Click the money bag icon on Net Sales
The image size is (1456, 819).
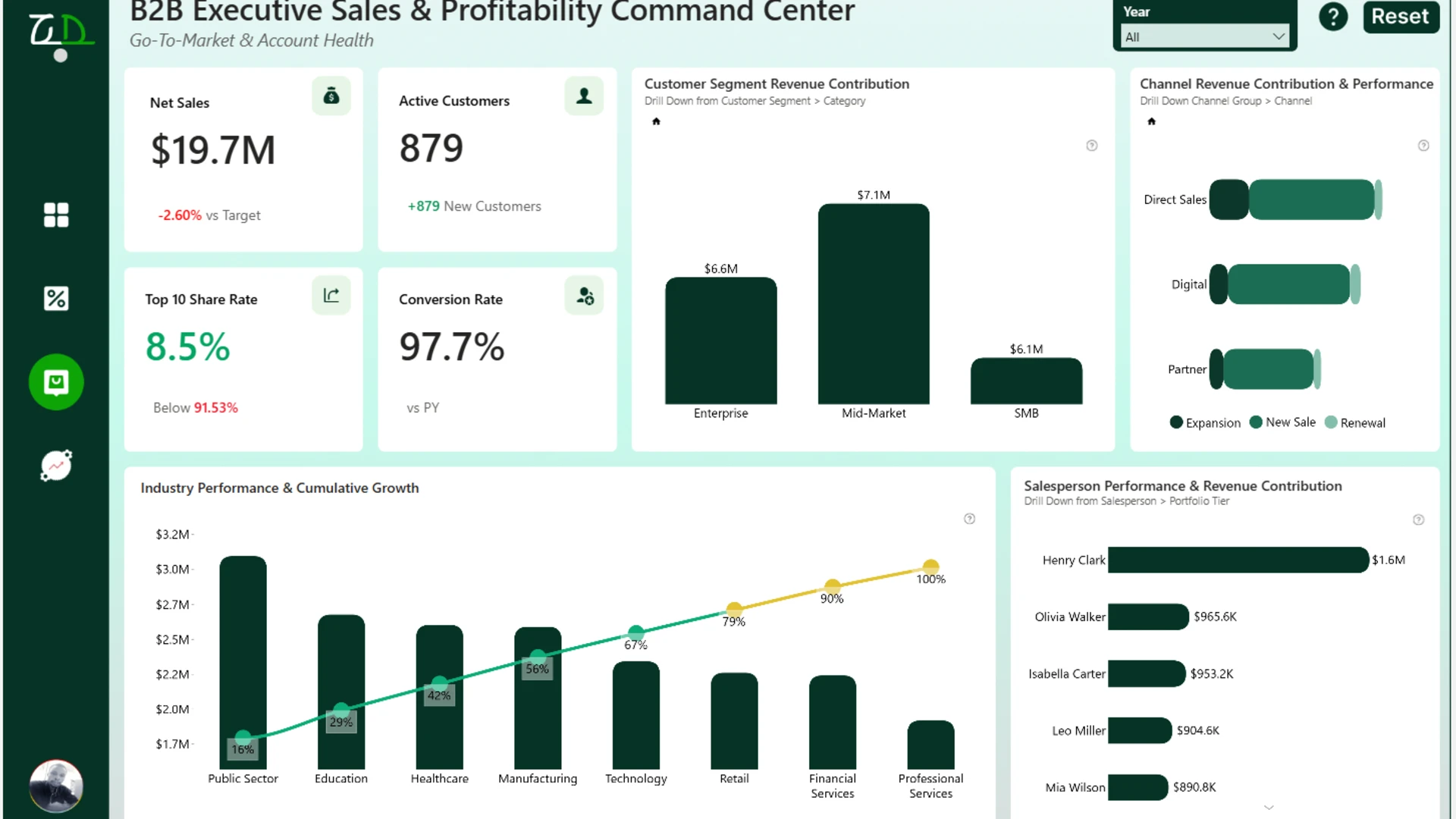pyautogui.click(x=331, y=96)
